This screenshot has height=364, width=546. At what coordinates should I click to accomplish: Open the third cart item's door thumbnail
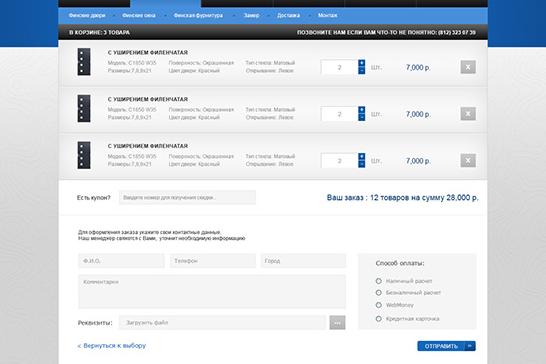click(84, 155)
